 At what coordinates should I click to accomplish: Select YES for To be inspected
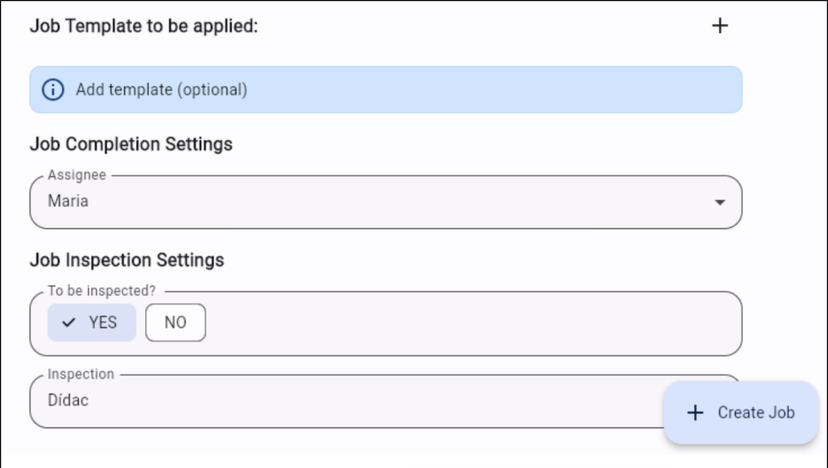[x=92, y=322]
